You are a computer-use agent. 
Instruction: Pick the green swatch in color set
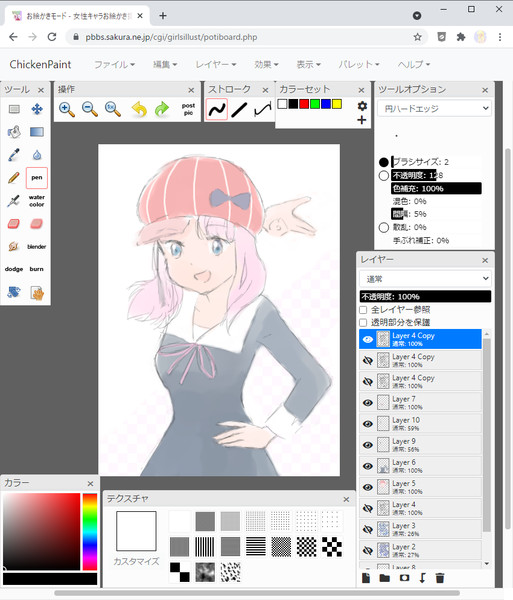(x=315, y=104)
